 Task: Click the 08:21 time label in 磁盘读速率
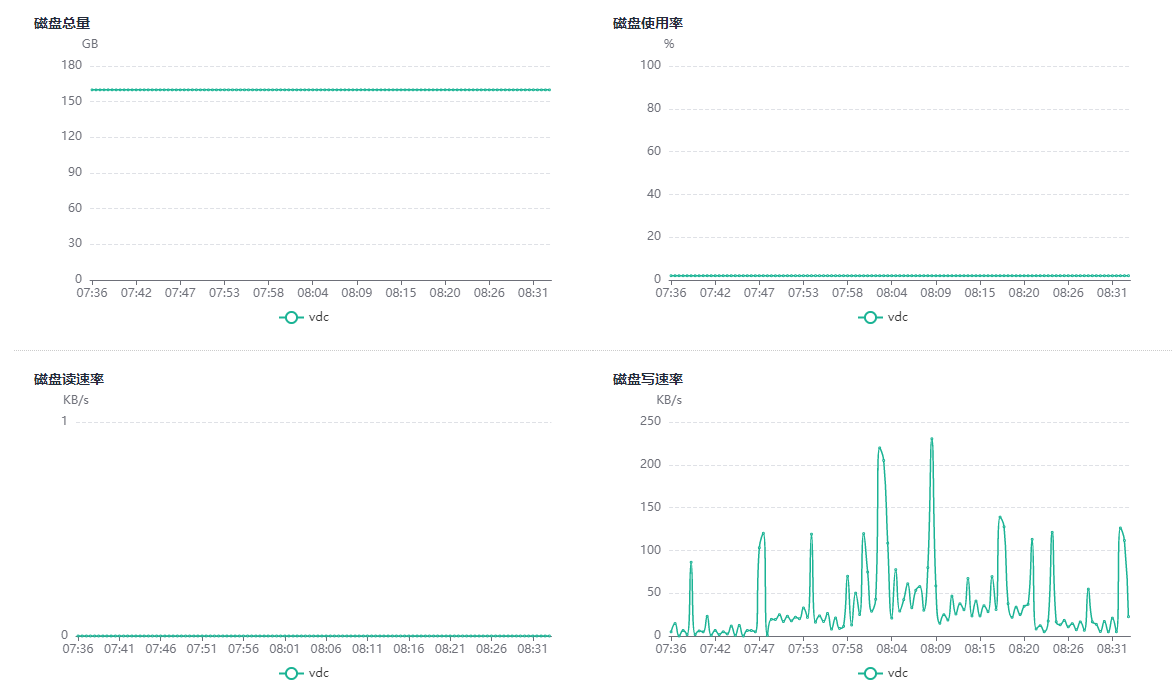coord(450,649)
